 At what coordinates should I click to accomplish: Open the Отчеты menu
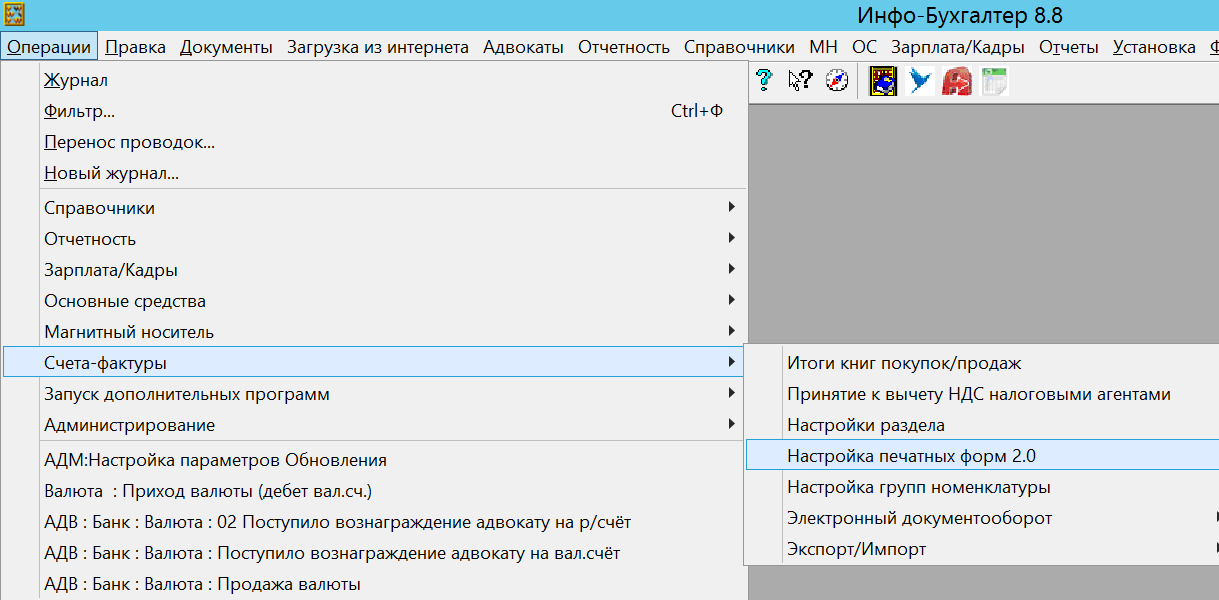[1069, 47]
